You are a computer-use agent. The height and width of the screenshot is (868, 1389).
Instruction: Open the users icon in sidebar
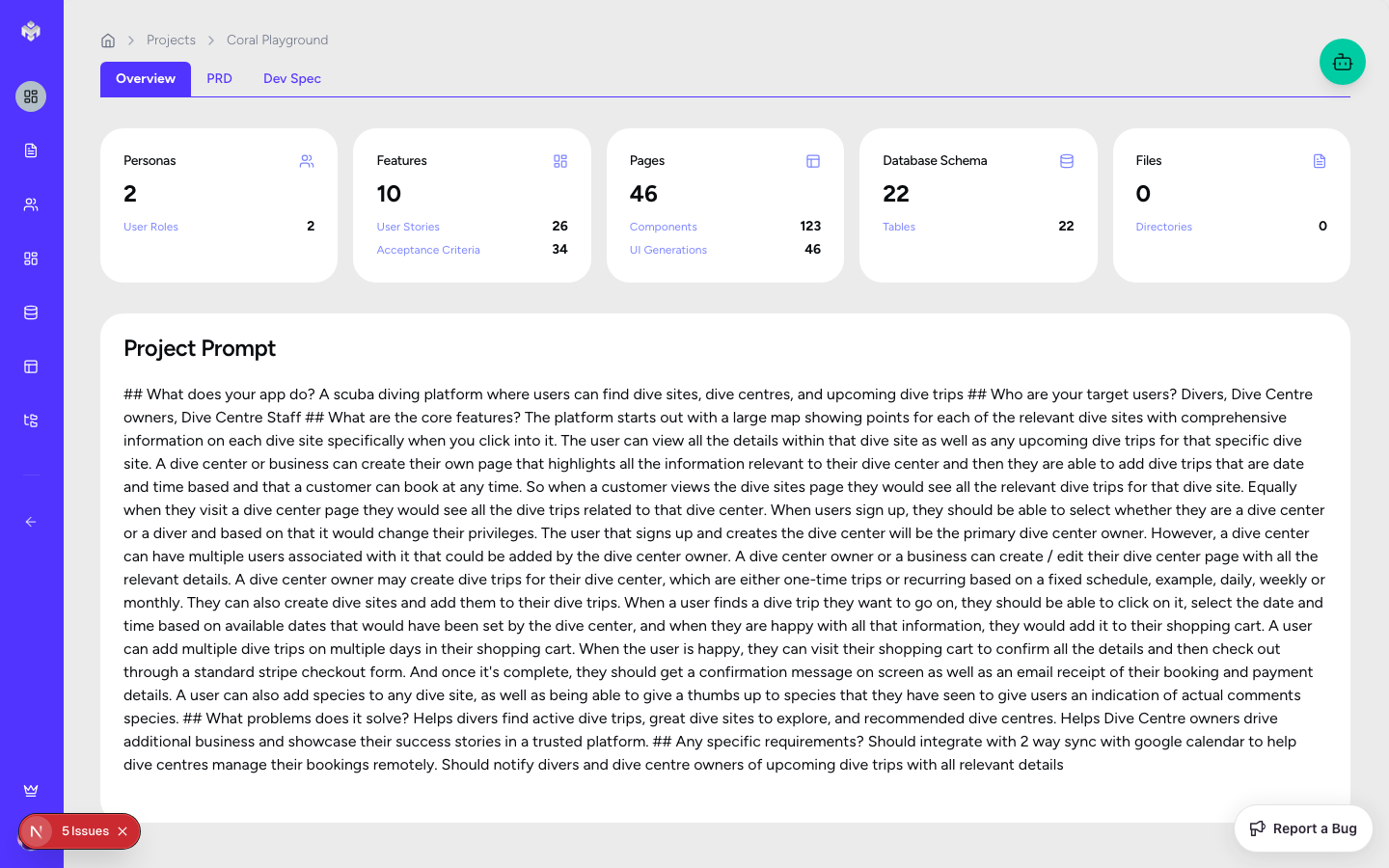pos(31,204)
